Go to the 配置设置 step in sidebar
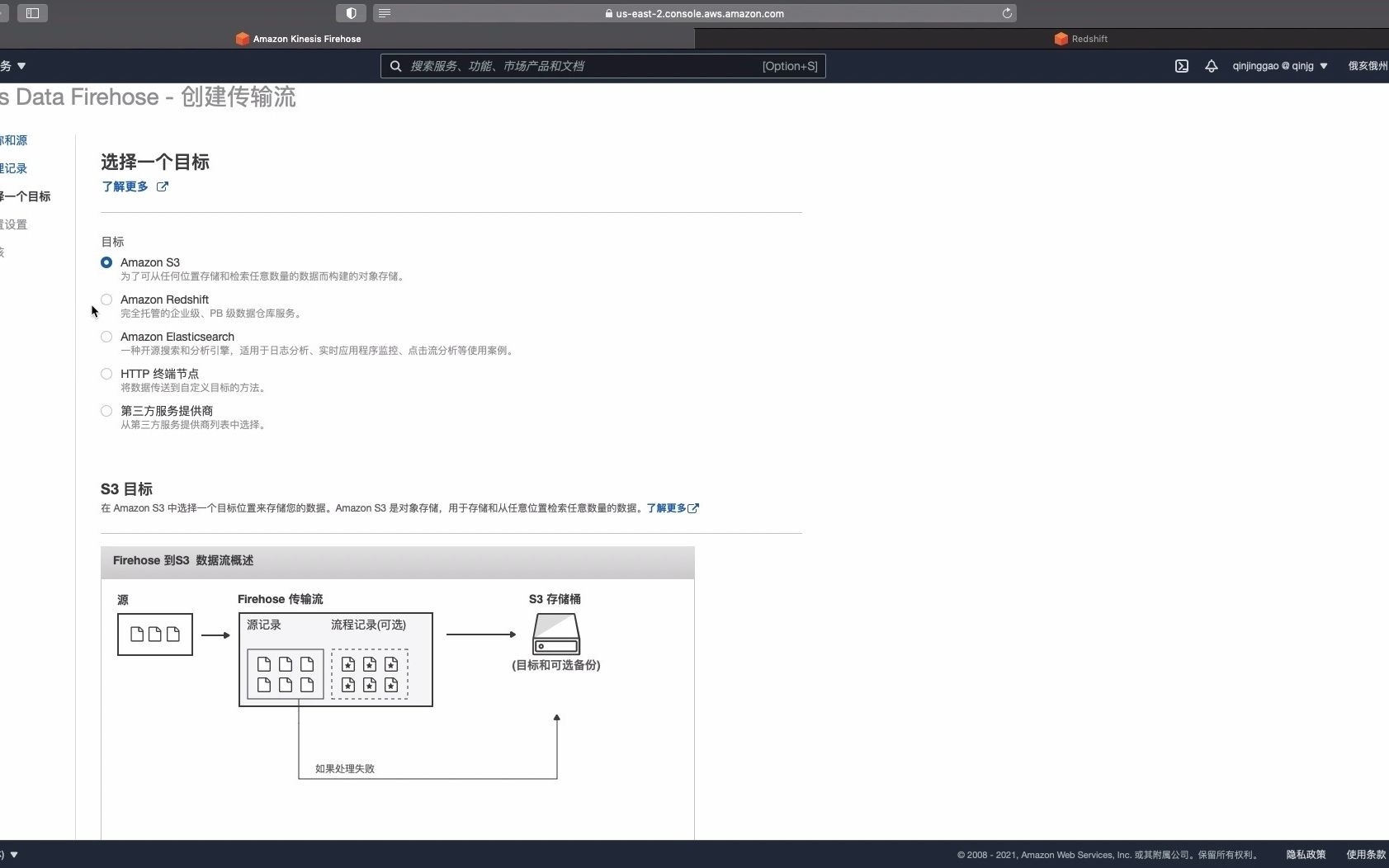This screenshot has width=1389, height=868. (13, 224)
